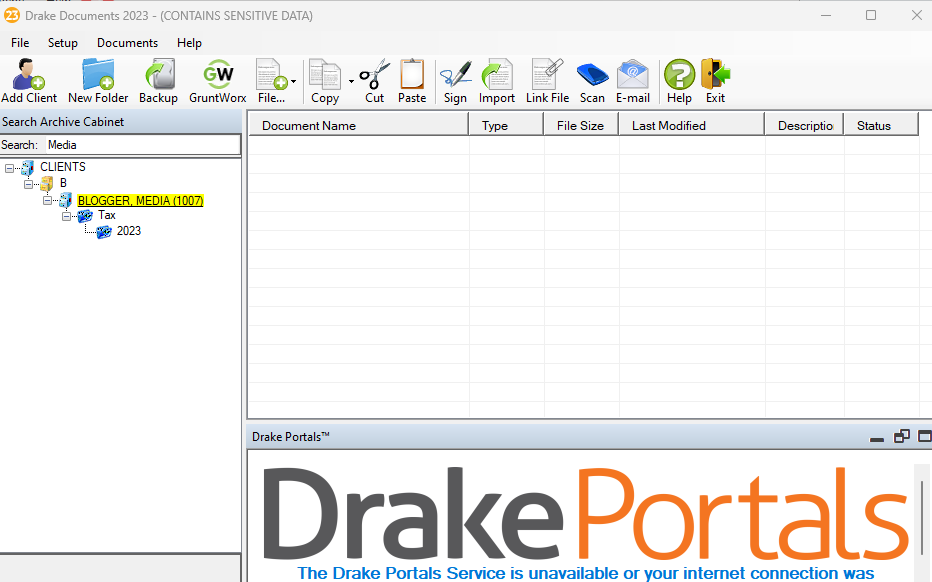Click the BLOGGER, MEDIA client icon
This screenshot has height=582, width=932.
coord(65,200)
